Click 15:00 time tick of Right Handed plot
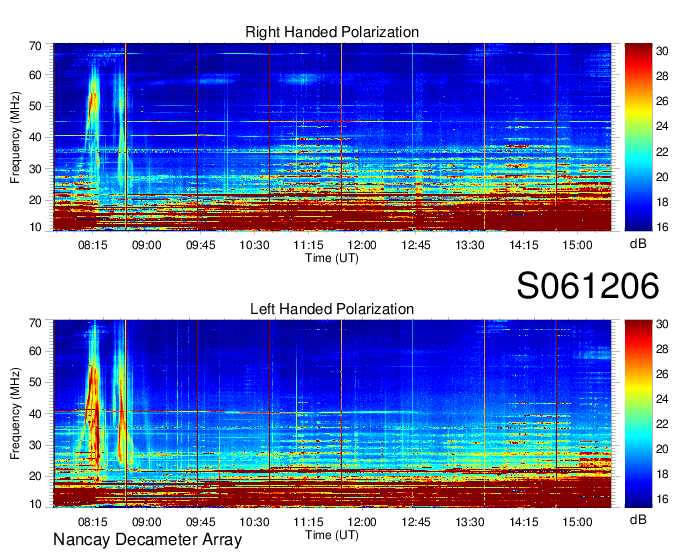The height and width of the screenshot is (552, 680). coord(577,245)
